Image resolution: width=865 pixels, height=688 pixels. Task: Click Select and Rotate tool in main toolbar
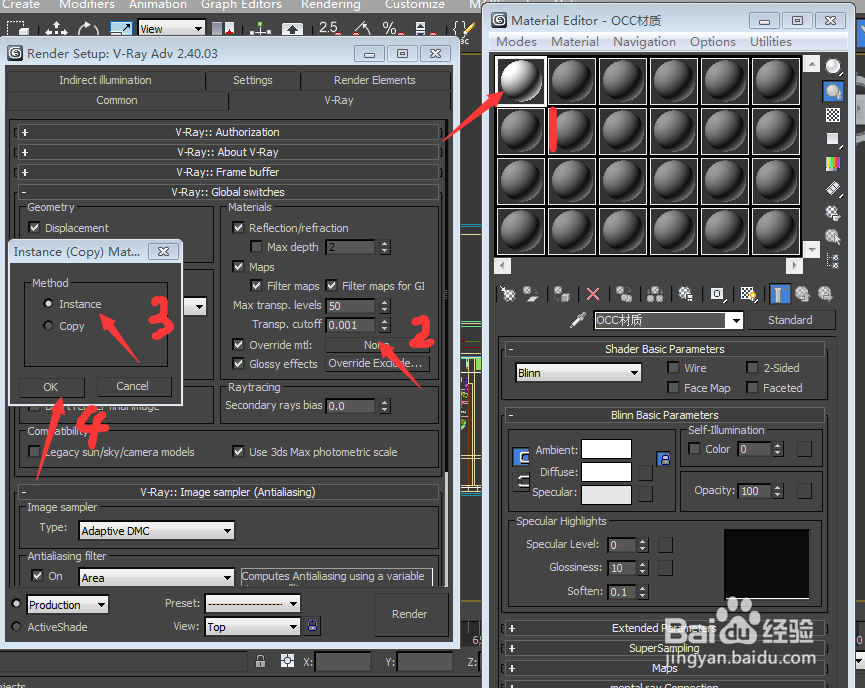point(88,28)
